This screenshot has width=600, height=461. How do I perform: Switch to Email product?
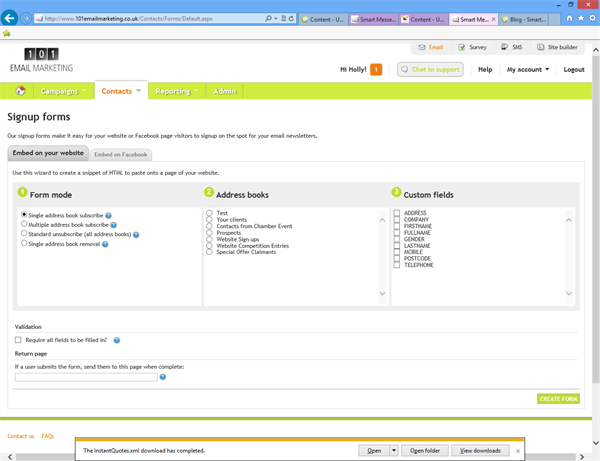tap(430, 47)
